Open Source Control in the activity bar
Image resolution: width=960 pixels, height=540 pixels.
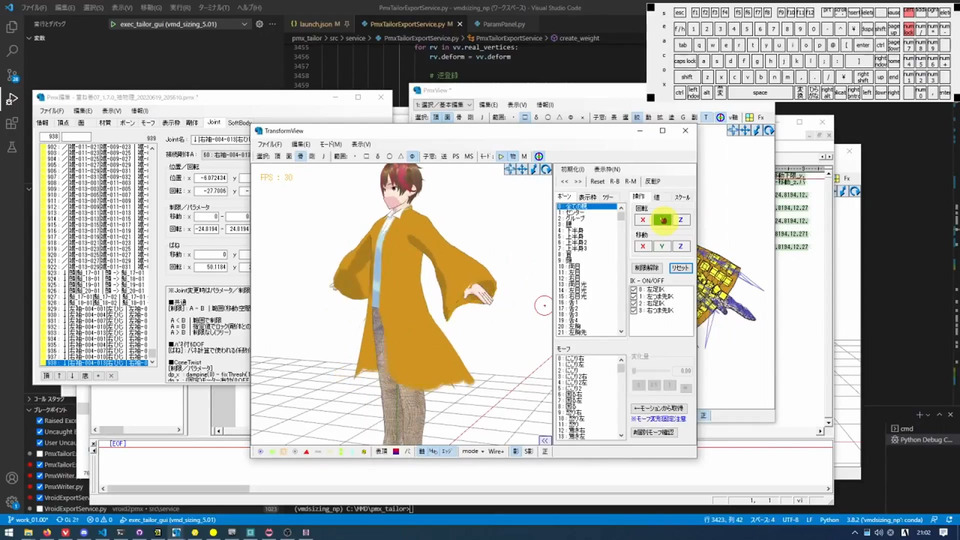coord(12,74)
